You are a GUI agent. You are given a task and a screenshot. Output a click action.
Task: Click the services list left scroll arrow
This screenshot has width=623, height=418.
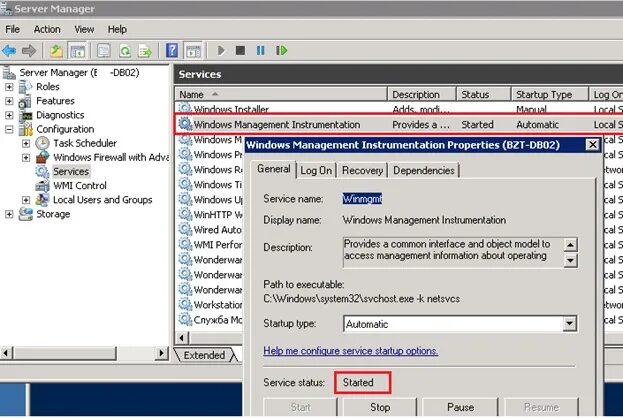[182, 338]
